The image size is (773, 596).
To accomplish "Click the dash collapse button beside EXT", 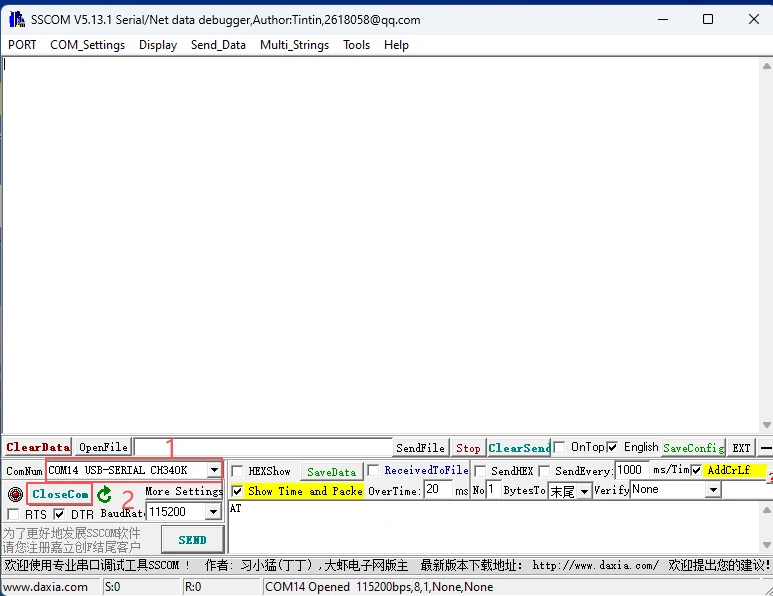I will click(x=765, y=448).
